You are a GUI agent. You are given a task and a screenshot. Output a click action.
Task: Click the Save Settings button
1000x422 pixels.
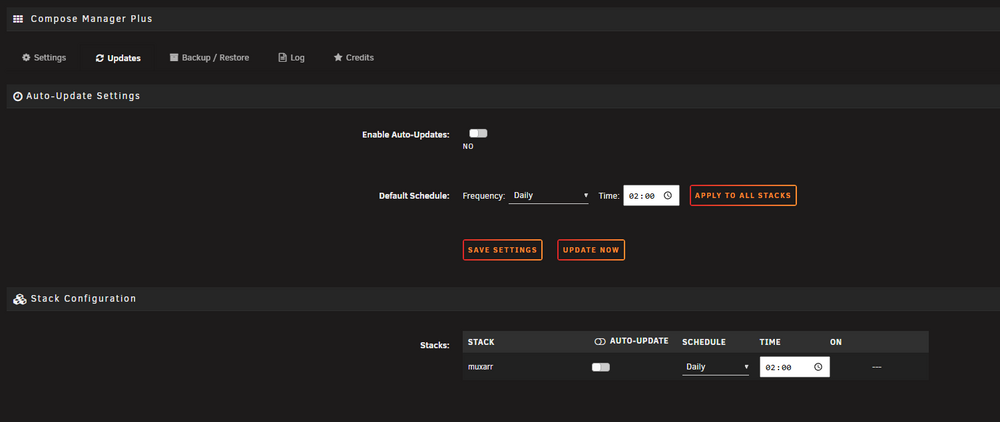(x=503, y=250)
